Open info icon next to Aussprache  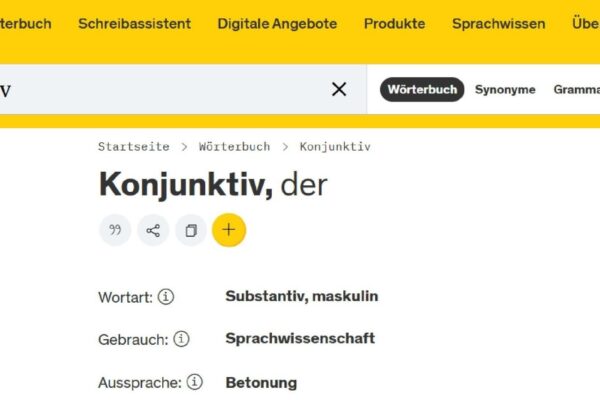coord(194,382)
